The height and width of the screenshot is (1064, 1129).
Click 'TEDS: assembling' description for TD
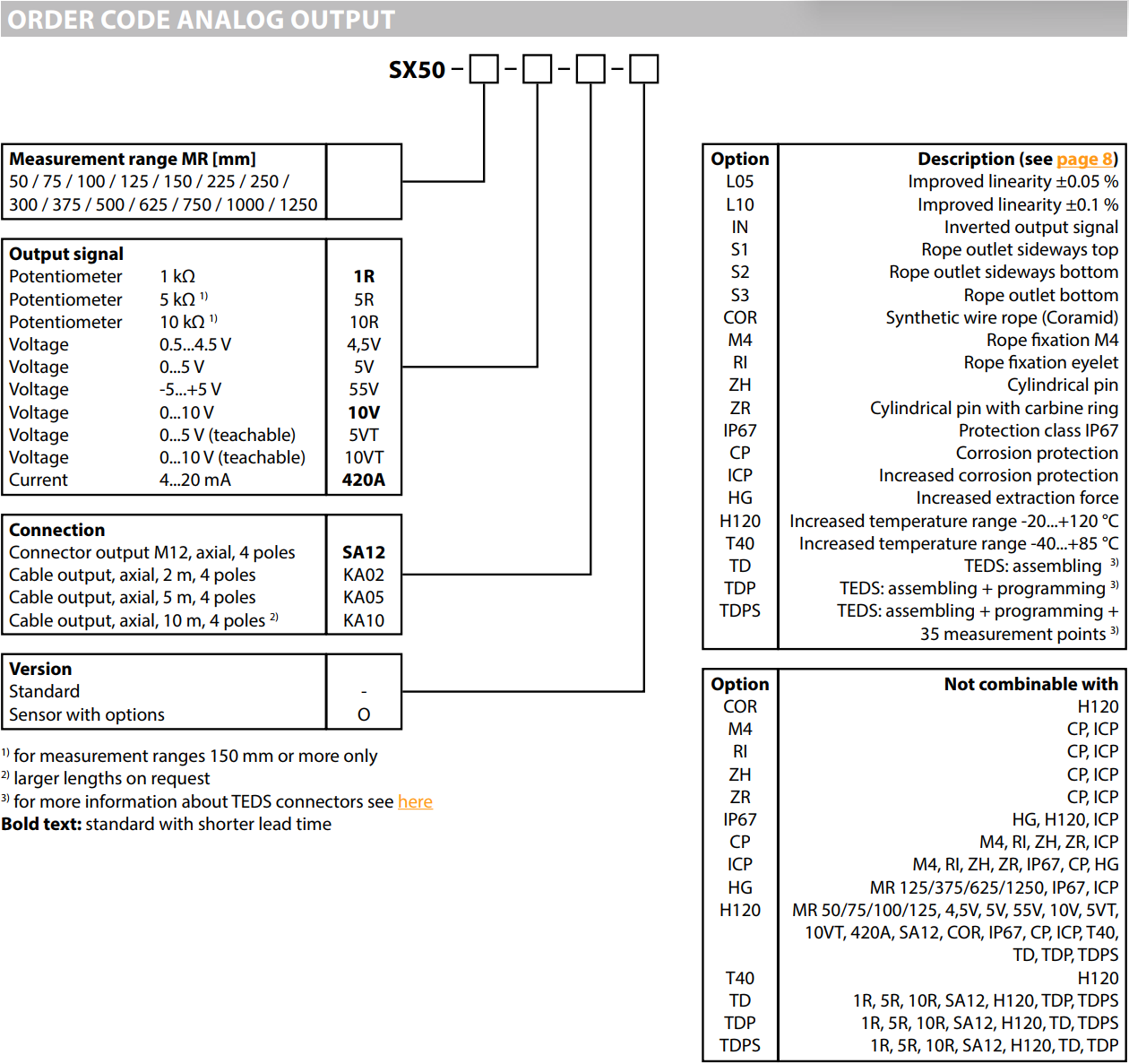(x=1033, y=566)
